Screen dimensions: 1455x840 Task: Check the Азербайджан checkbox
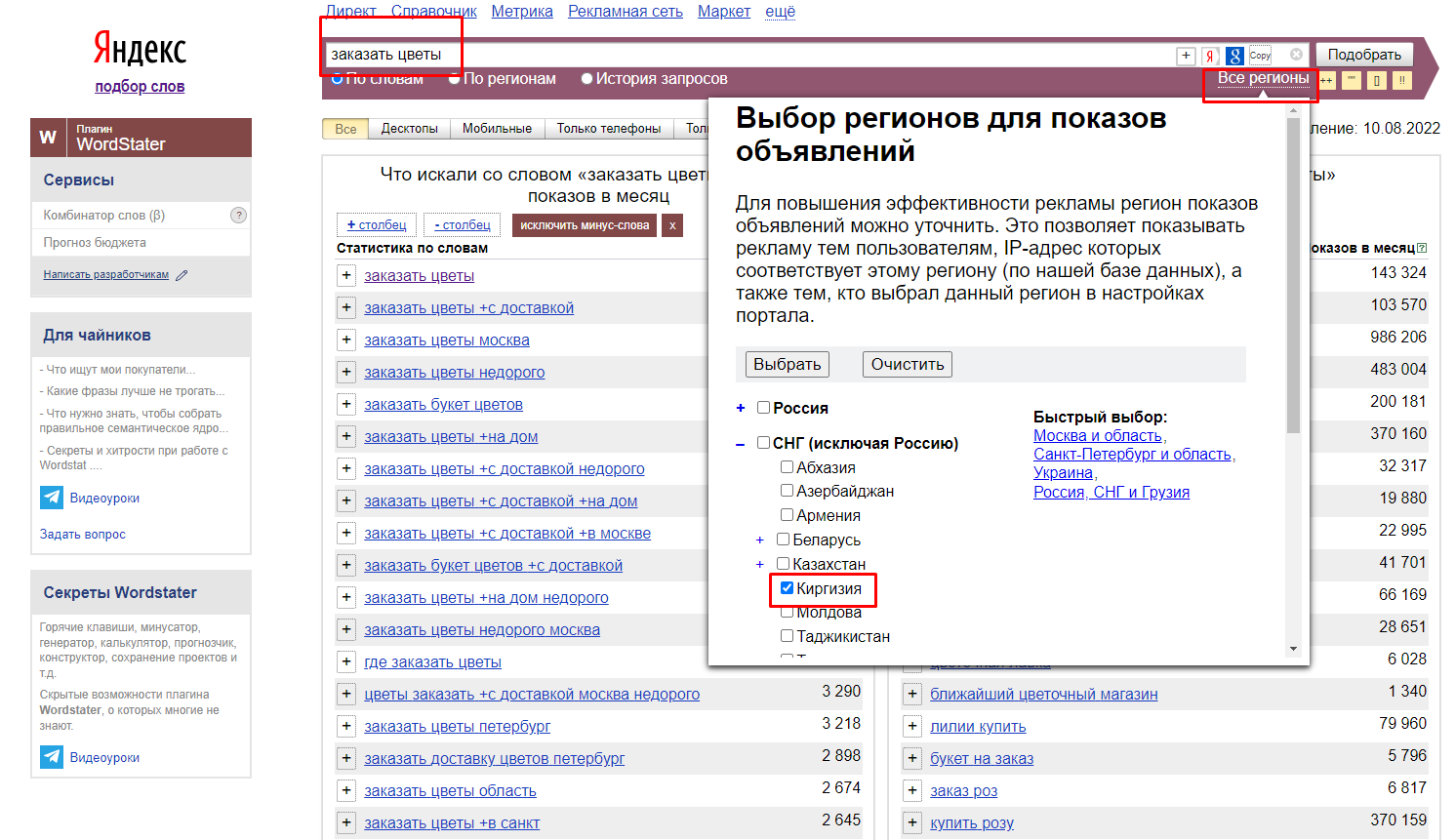(x=787, y=491)
